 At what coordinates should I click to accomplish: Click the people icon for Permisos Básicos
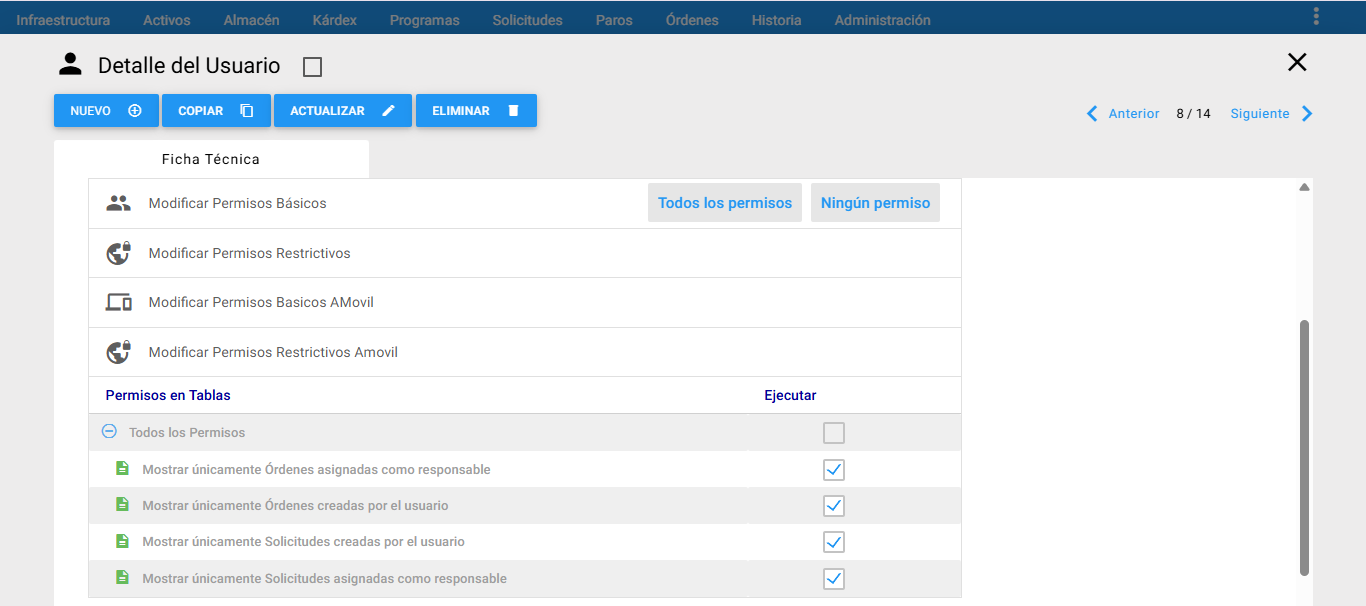(118, 203)
